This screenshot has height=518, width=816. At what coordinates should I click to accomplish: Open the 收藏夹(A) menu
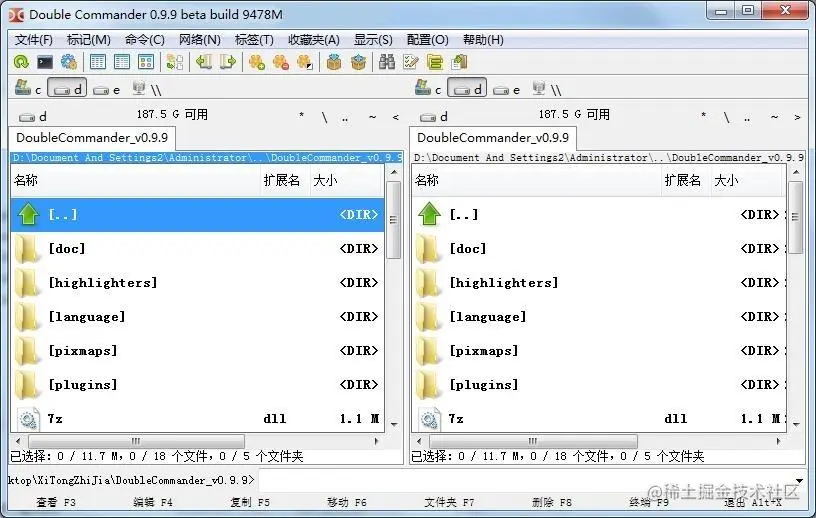[314, 40]
